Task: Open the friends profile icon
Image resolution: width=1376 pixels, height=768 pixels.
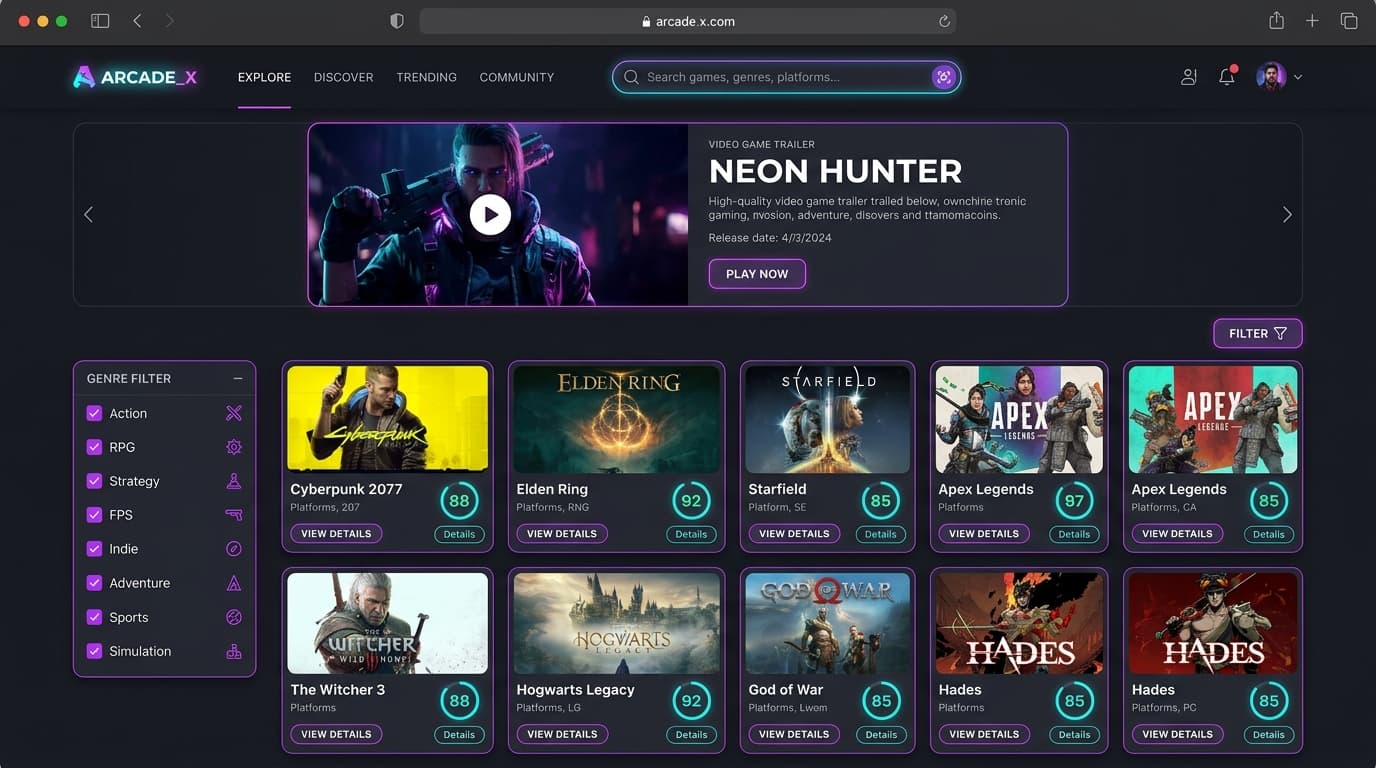Action: click(1188, 77)
